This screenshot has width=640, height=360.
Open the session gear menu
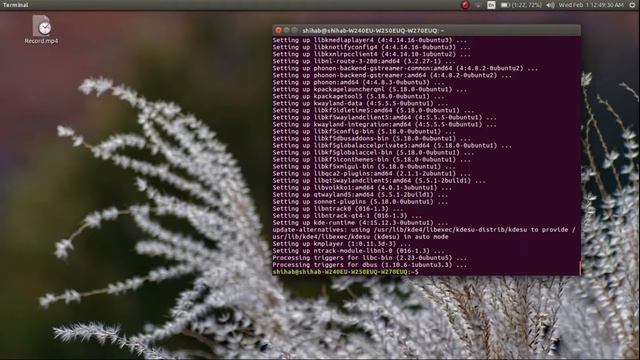coord(632,5)
